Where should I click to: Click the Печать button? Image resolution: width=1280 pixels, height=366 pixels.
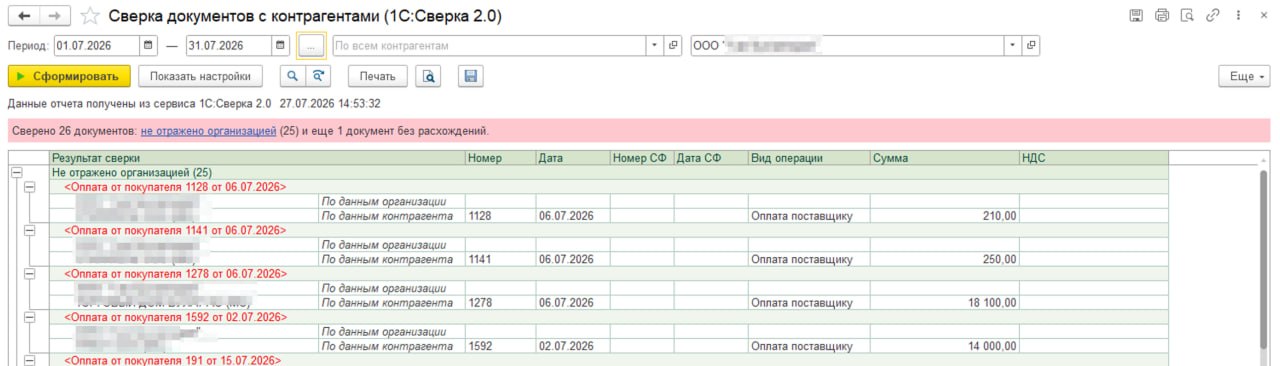tap(377, 77)
